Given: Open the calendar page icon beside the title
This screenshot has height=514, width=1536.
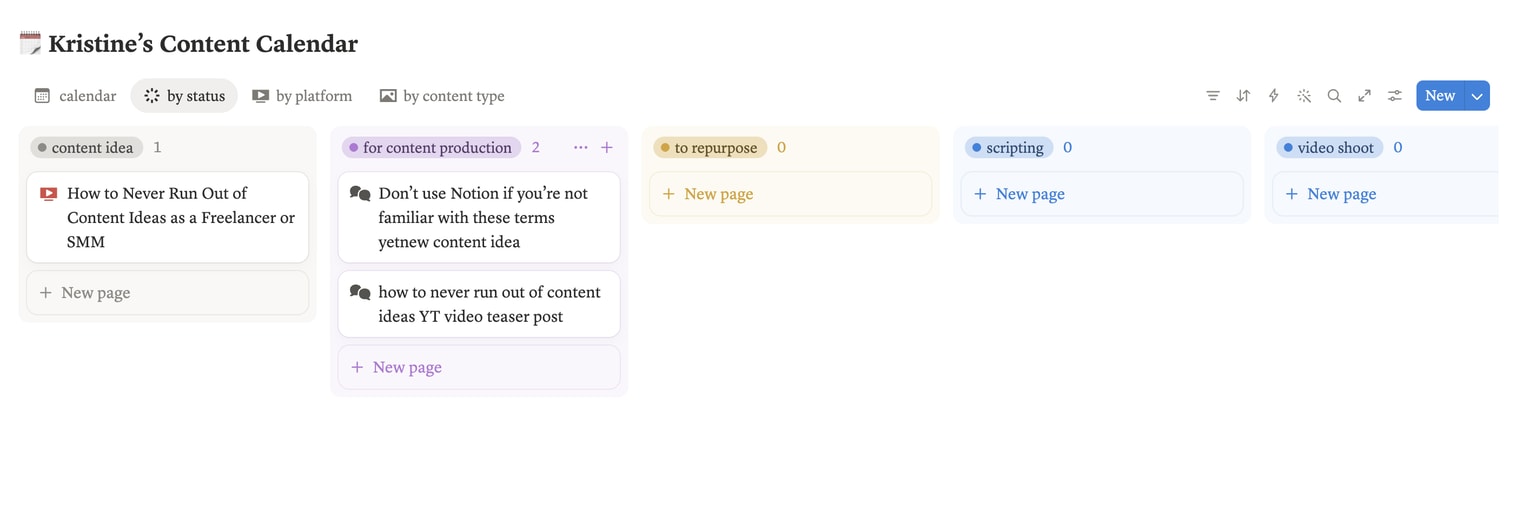Looking at the screenshot, I should click(31, 43).
